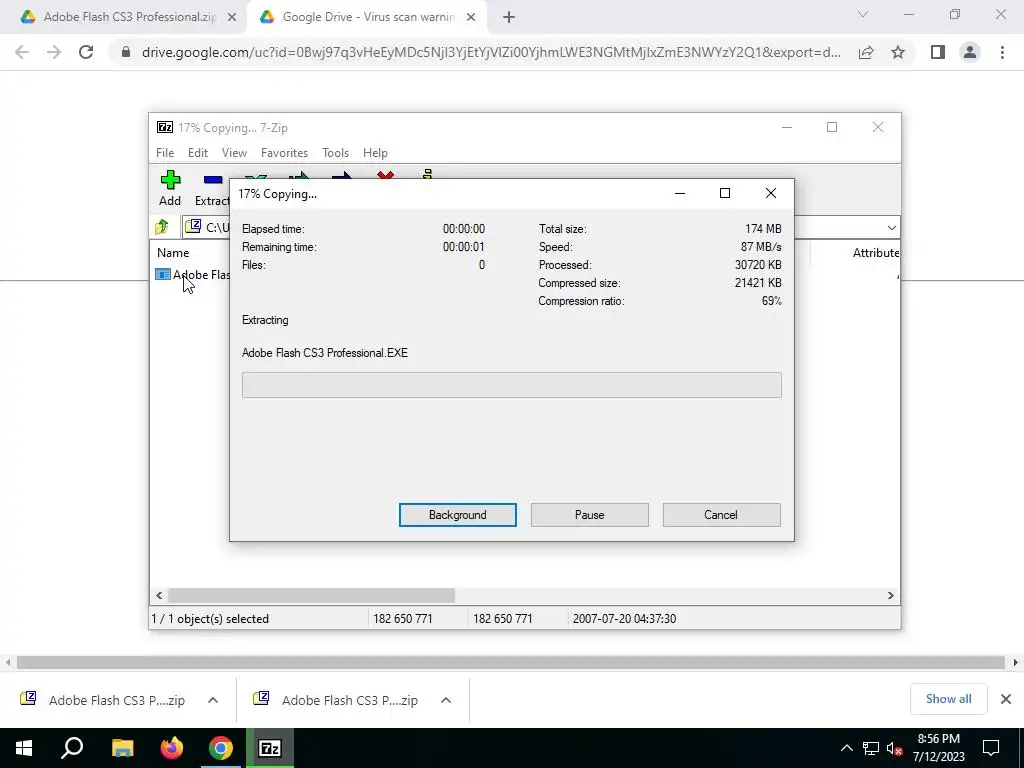Screen dimensions: 1024x768
Task: Open options for the first downloaded zip
Action: 213,700
